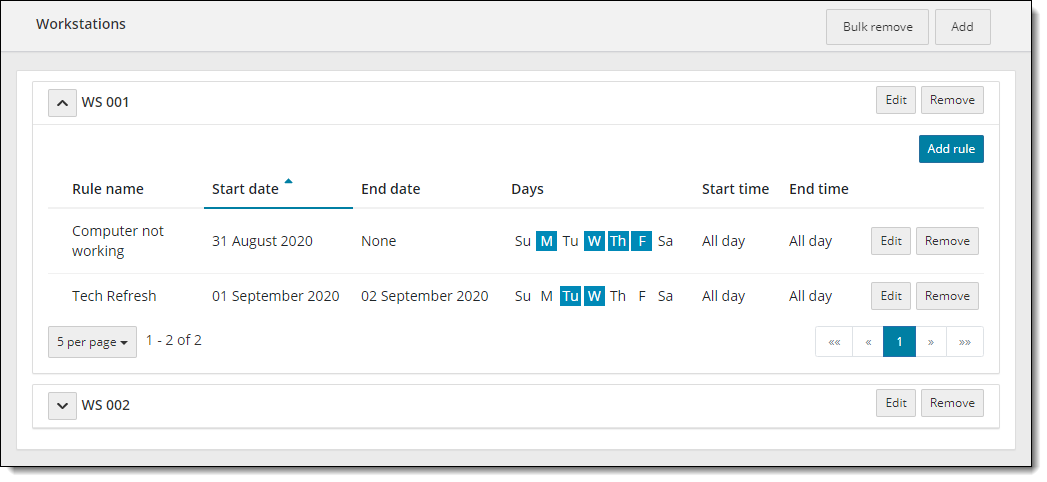Toggle Tuesday on Tech Refresh rule

570,296
